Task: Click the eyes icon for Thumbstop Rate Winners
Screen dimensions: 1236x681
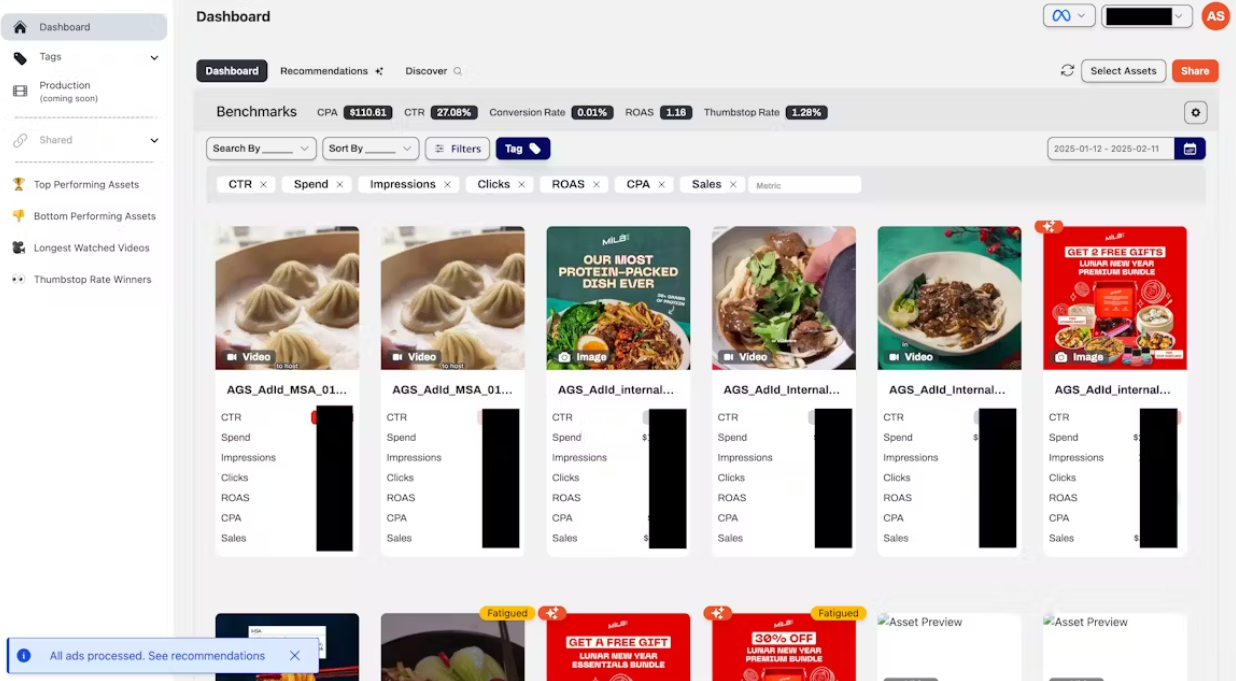Action: tap(19, 280)
